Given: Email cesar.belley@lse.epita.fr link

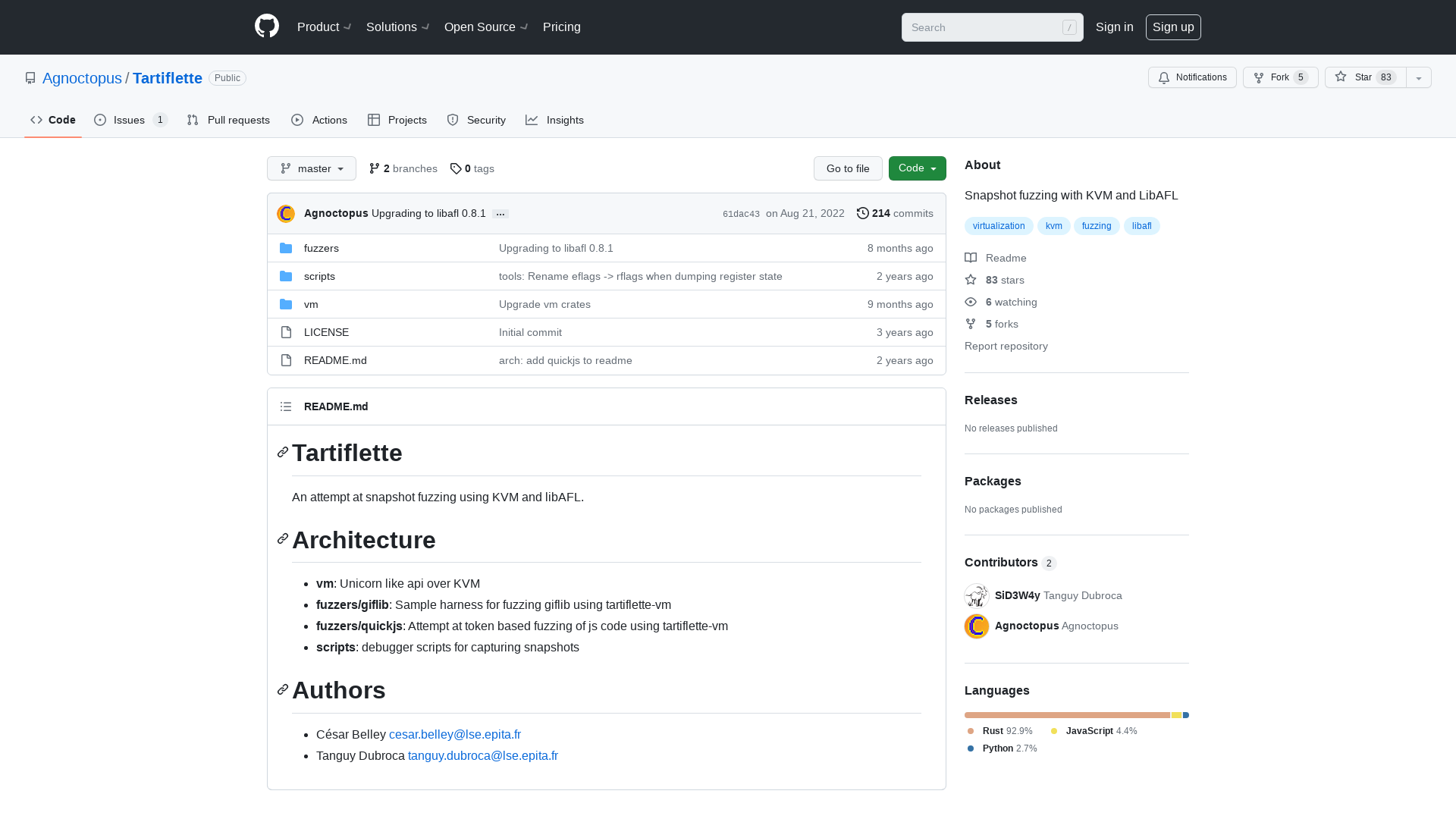Looking at the screenshot, I should click(x=455, y=734).
